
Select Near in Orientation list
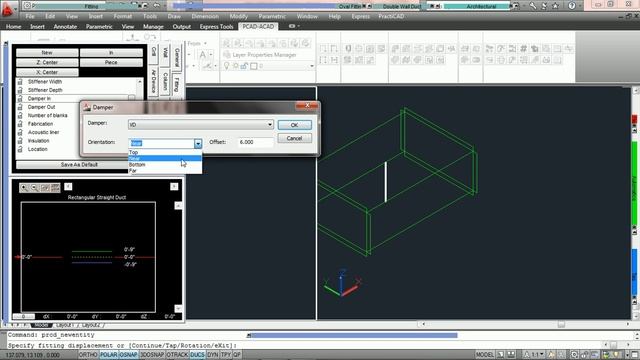tap(165, 158)
